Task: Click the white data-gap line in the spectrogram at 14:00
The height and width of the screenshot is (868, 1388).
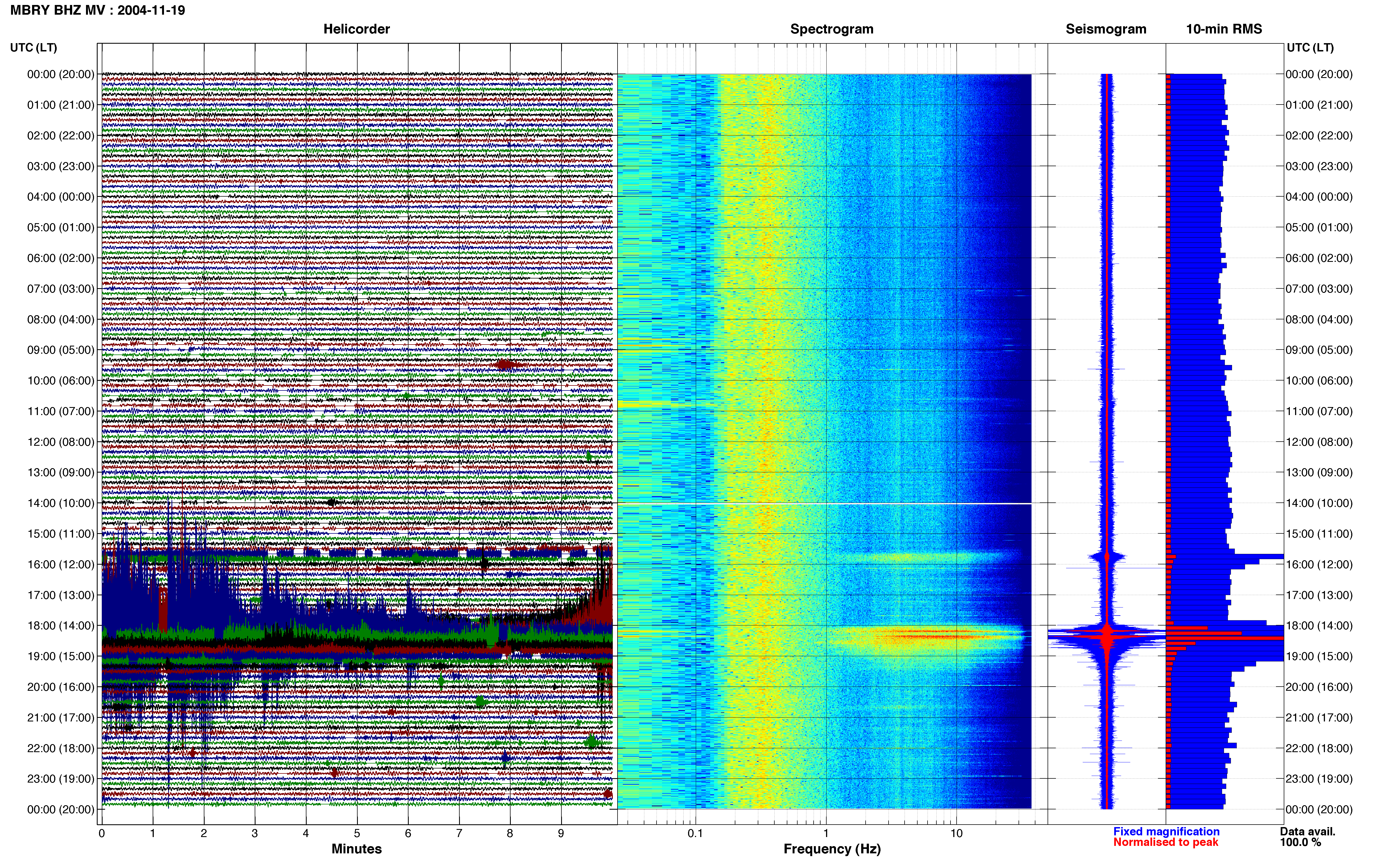Action: [824, 504]
